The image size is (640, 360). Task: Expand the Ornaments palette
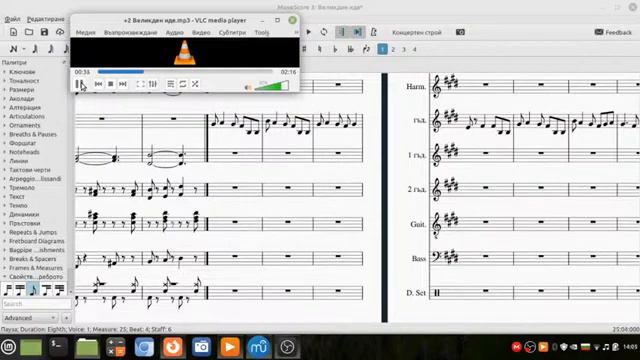24,125
